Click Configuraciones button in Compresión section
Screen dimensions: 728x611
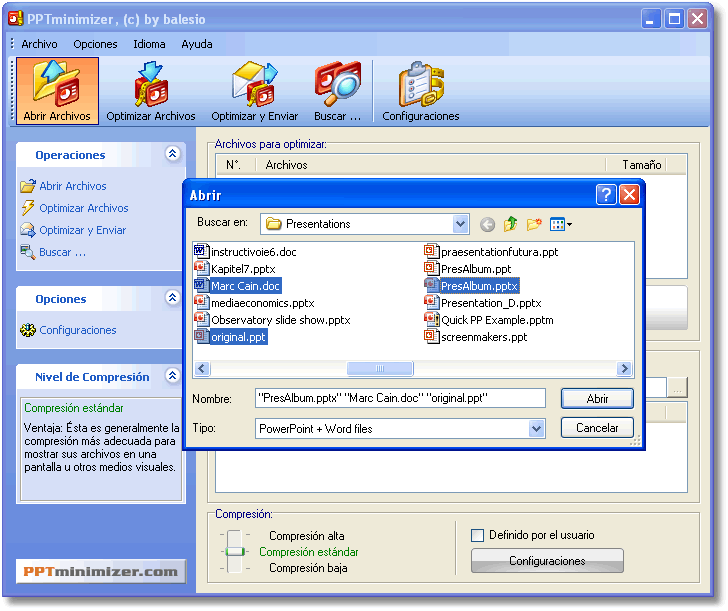point(547,561)
